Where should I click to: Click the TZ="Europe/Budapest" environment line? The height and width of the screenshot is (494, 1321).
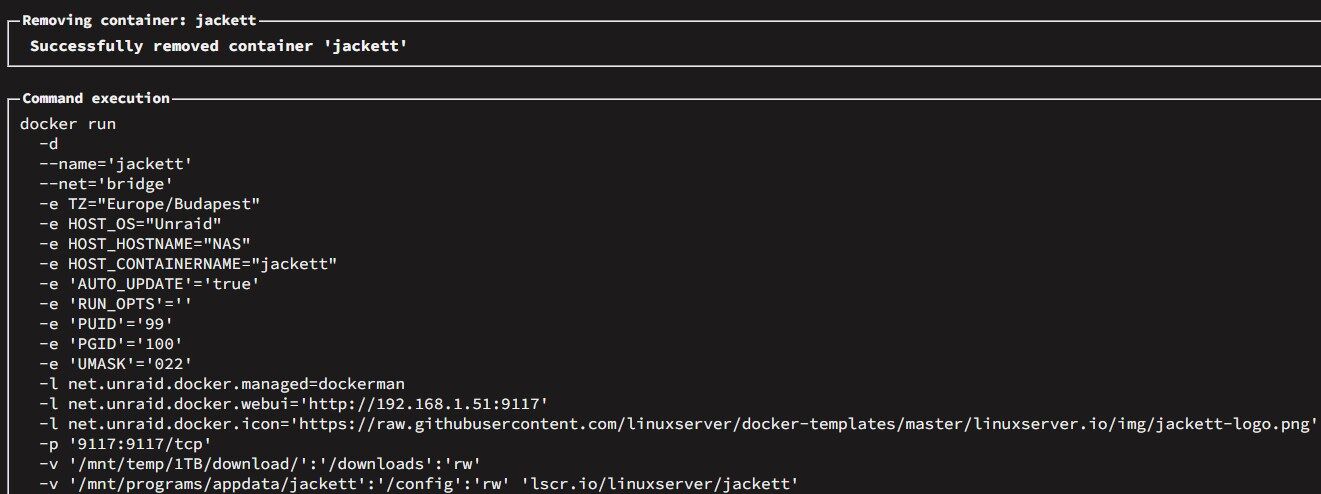pyautogui.click(x=149, y=203)
